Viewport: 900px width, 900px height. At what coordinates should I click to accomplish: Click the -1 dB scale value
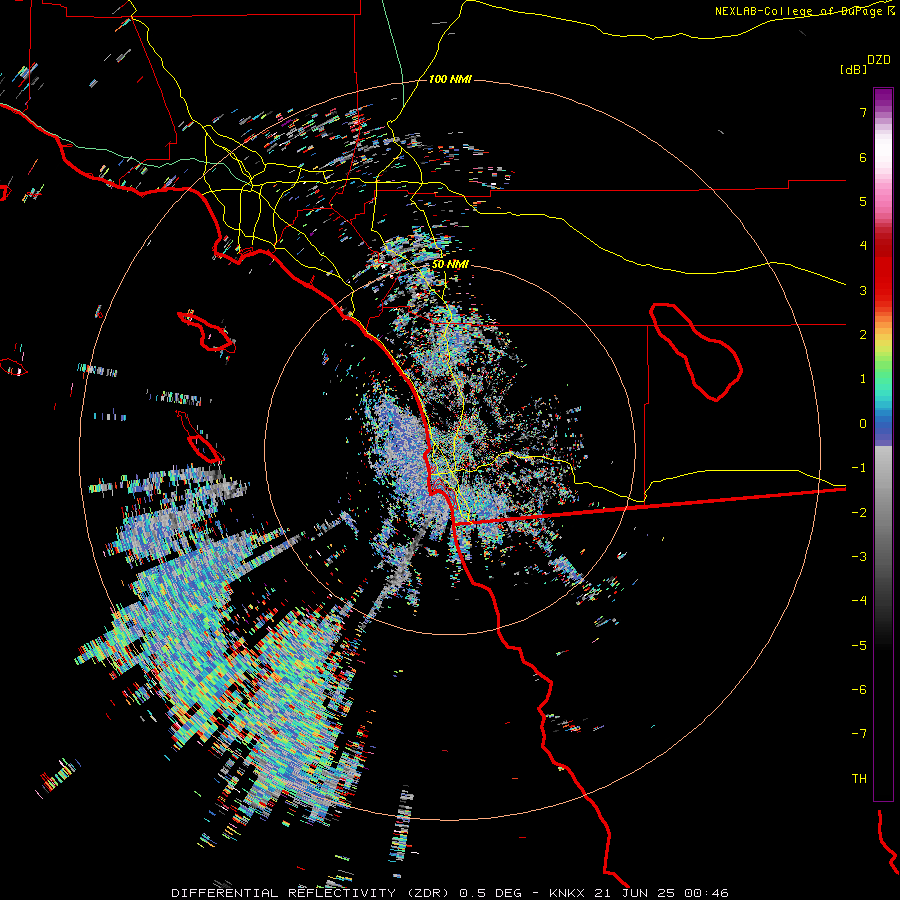(859, 468)
